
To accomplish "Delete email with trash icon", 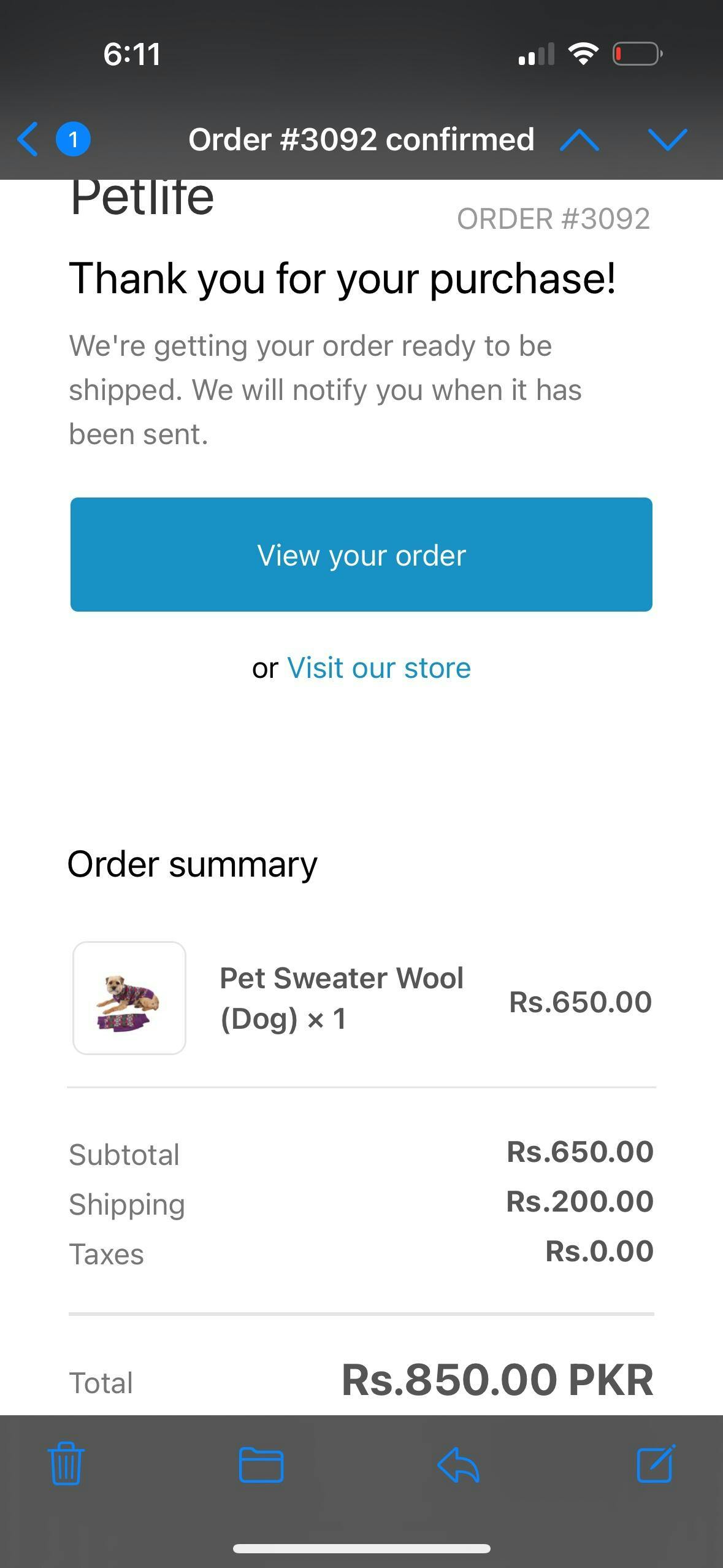I will [66, 1463].
